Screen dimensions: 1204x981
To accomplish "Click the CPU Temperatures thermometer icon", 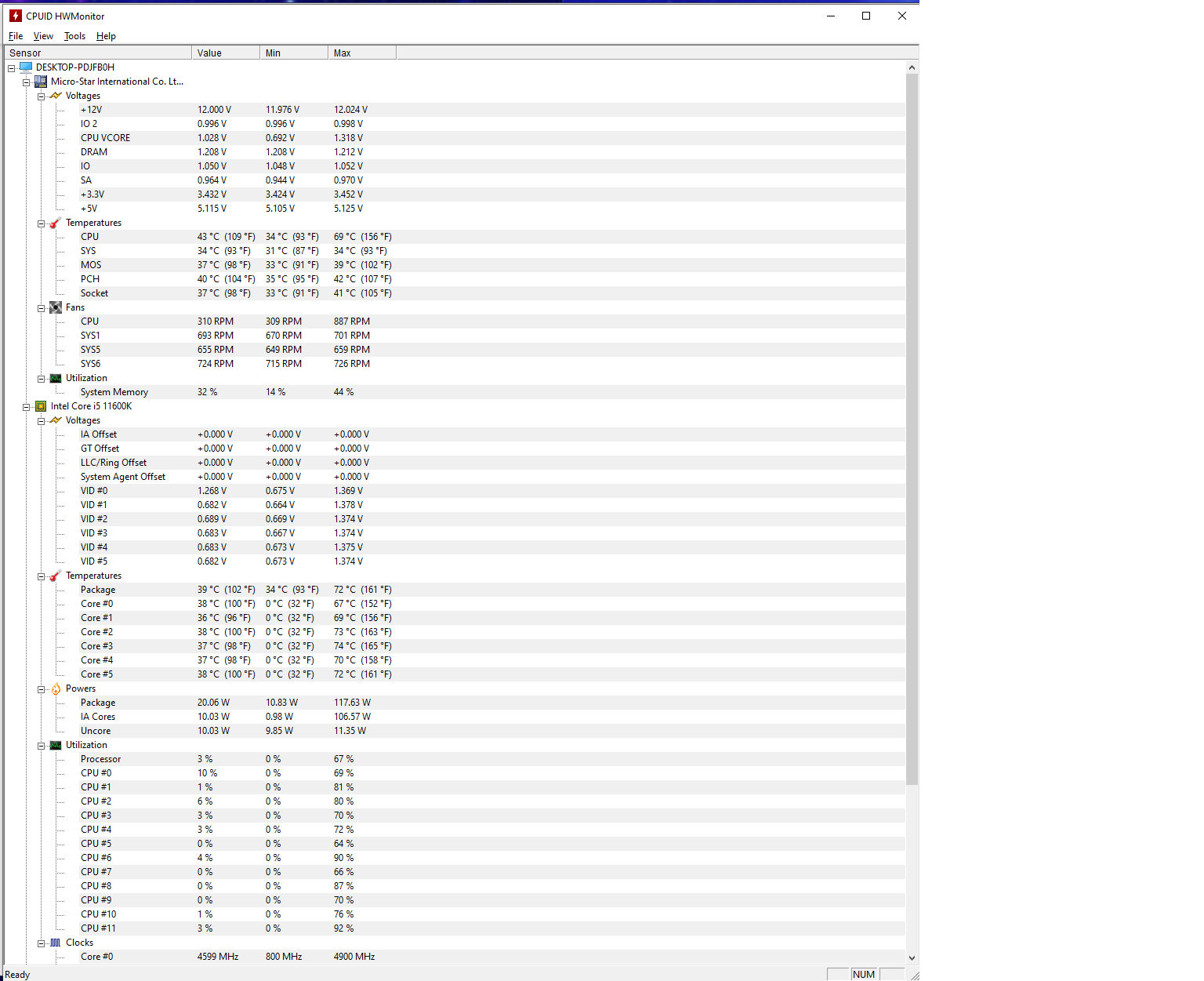I will tap(56, 576).
